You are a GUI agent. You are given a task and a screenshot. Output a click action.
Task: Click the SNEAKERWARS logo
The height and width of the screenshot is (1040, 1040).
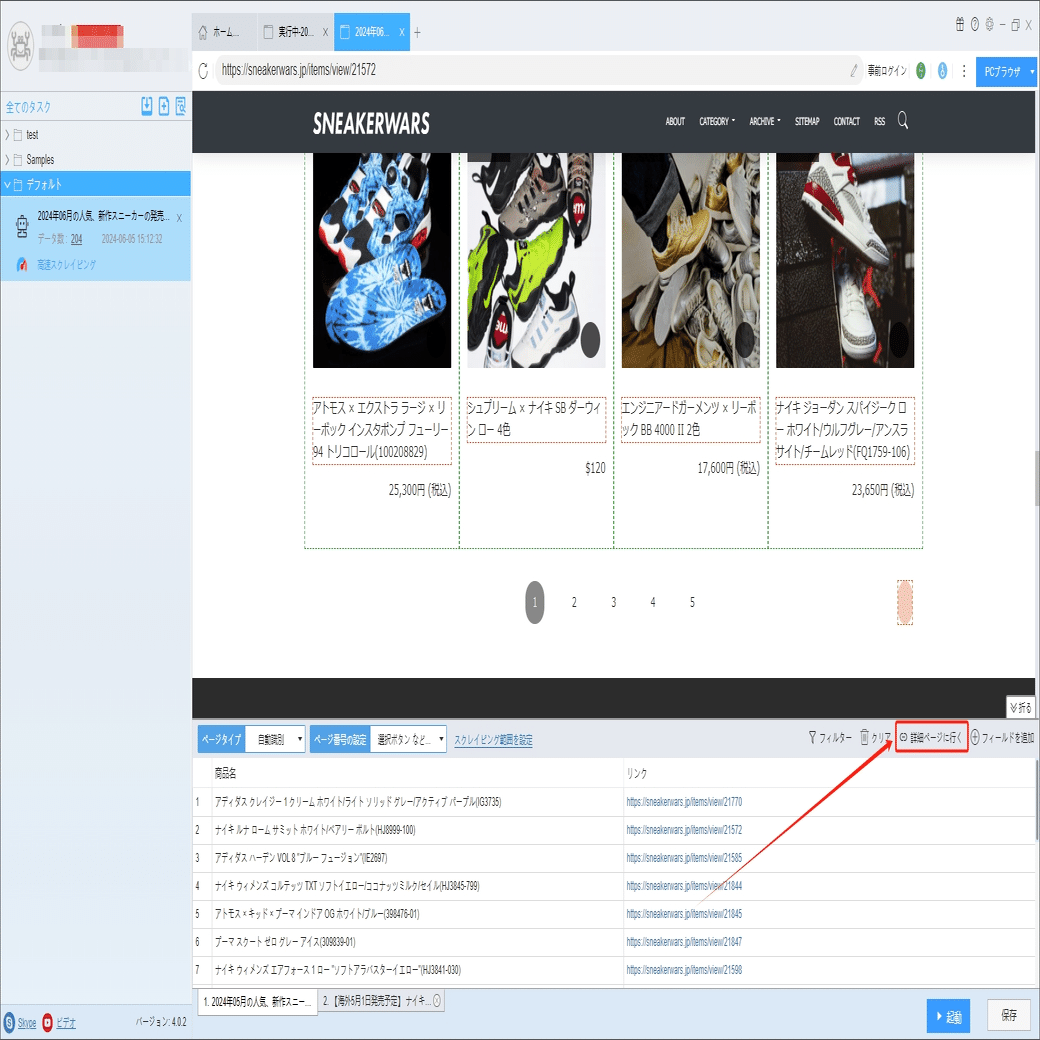[x=371, y=123]
